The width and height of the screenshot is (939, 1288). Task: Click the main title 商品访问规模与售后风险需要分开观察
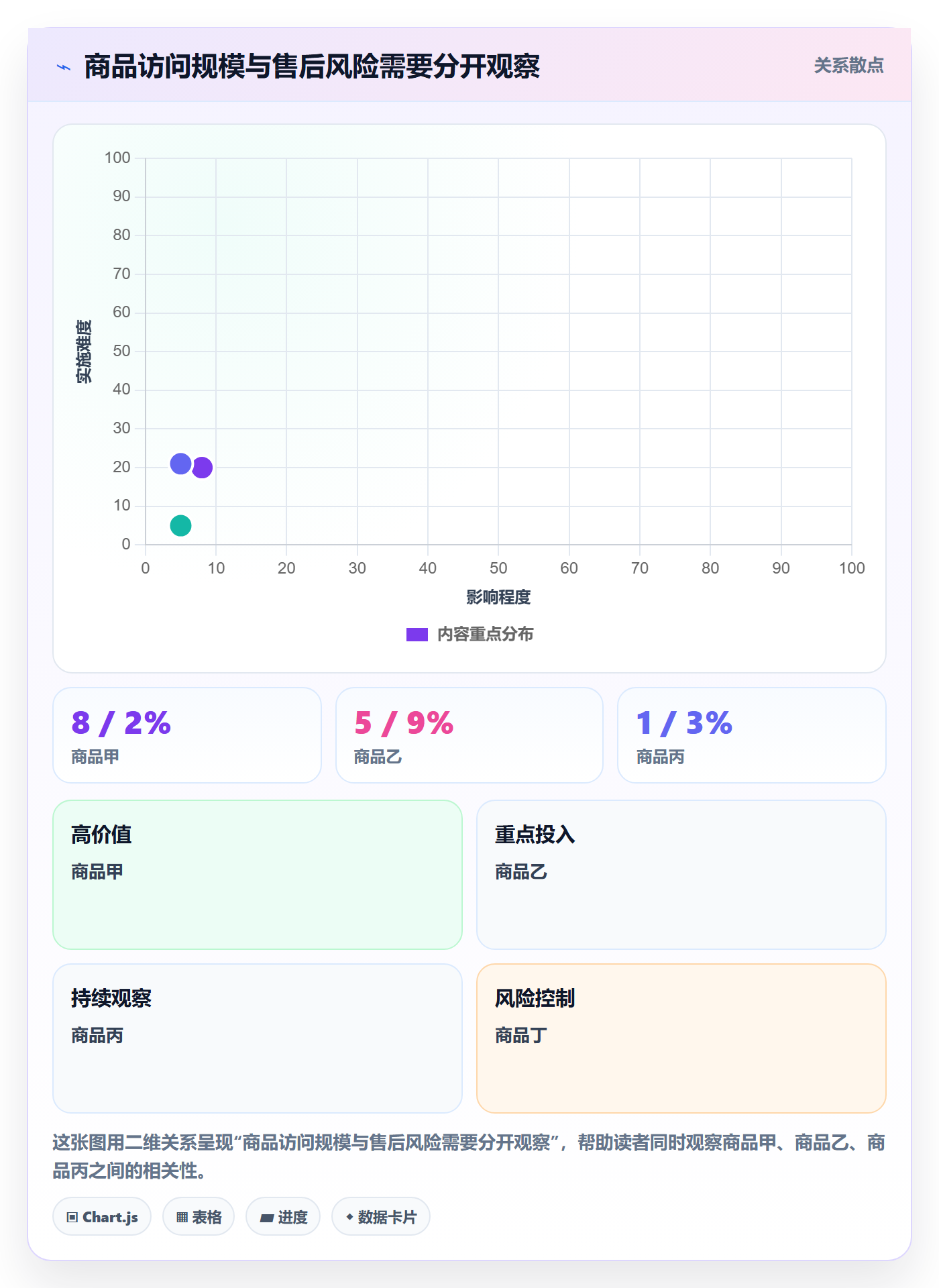pos(312,66)
